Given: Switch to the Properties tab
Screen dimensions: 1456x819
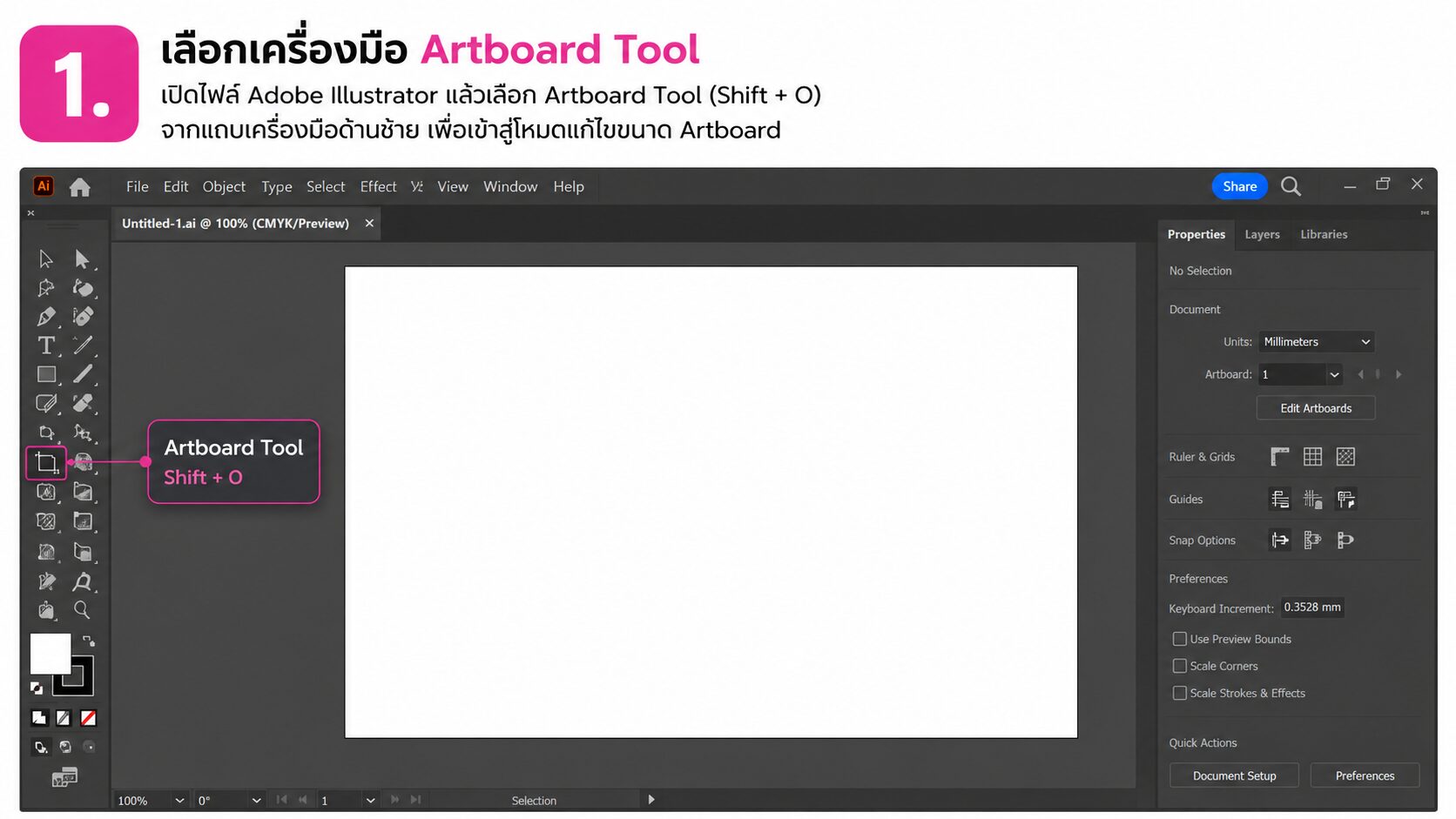Looking at the screenshot, I should 1196,234.
